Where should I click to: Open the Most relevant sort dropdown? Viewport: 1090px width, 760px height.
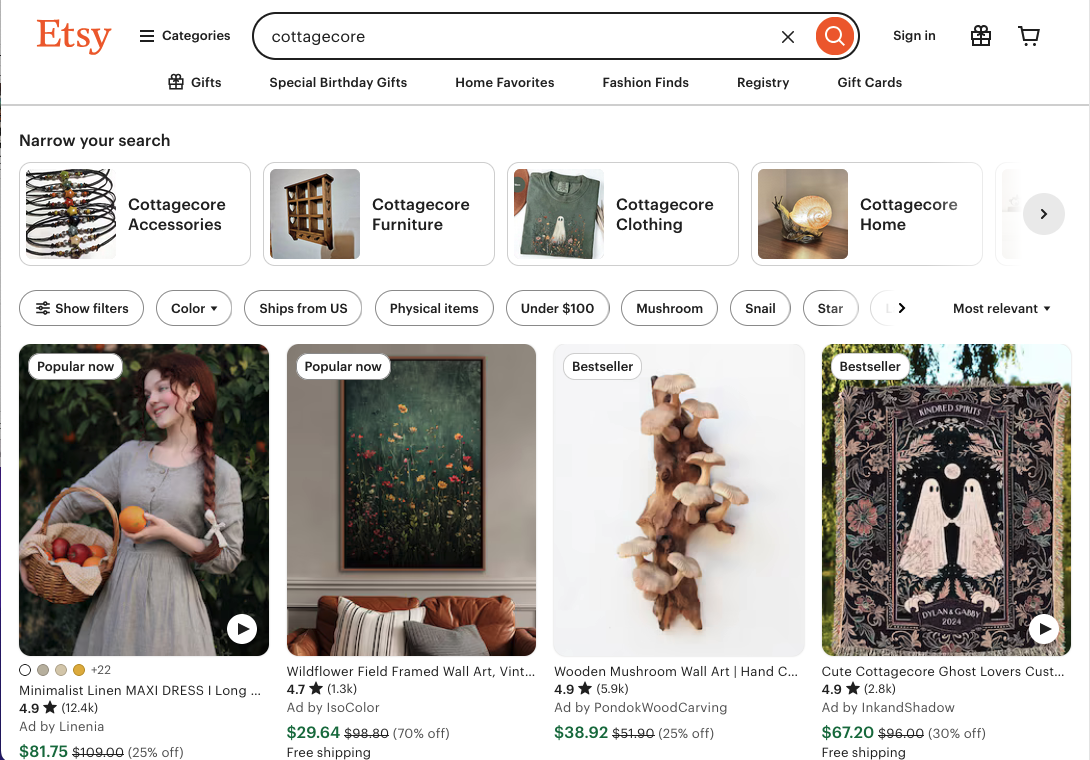click(1001, 308)
